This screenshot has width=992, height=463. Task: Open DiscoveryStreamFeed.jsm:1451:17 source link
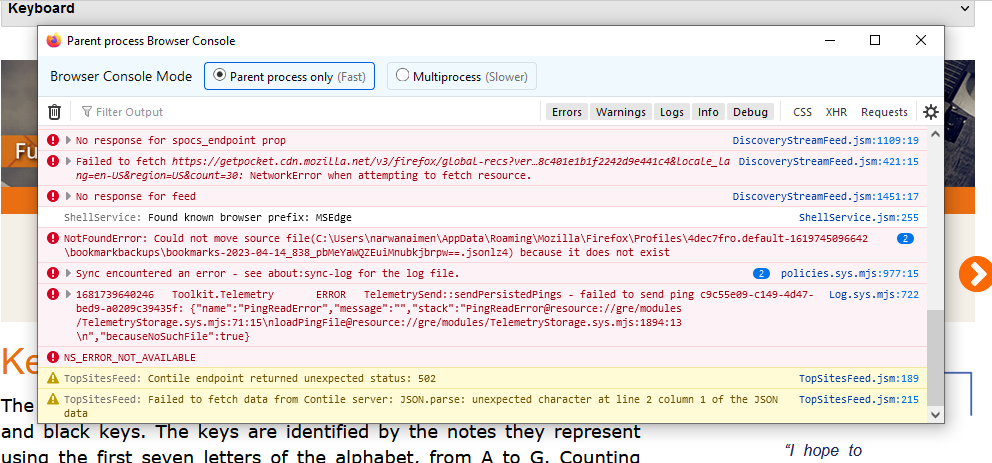click(x=826, y=197)
